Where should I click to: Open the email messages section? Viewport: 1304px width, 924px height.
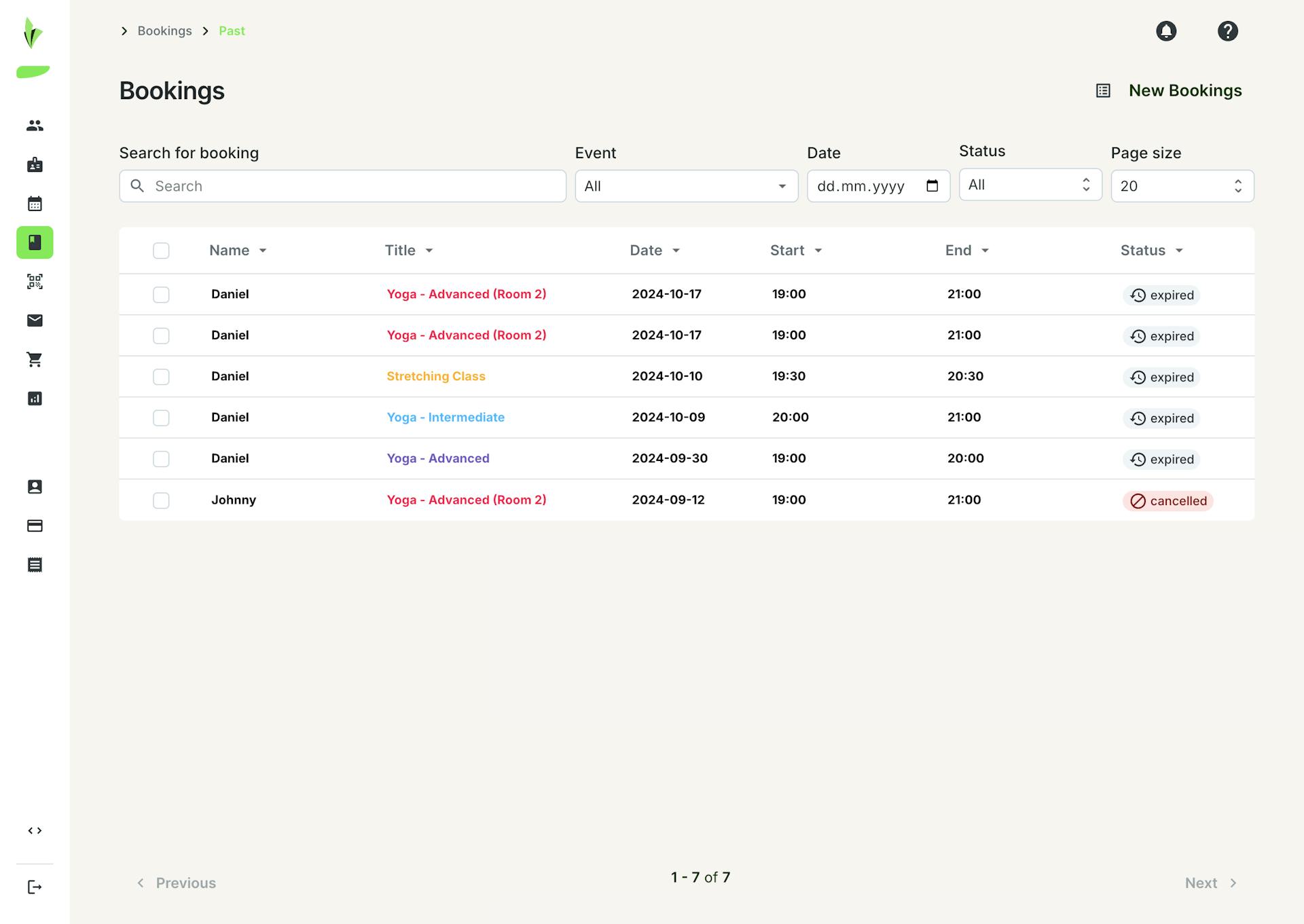click(34, 320)
